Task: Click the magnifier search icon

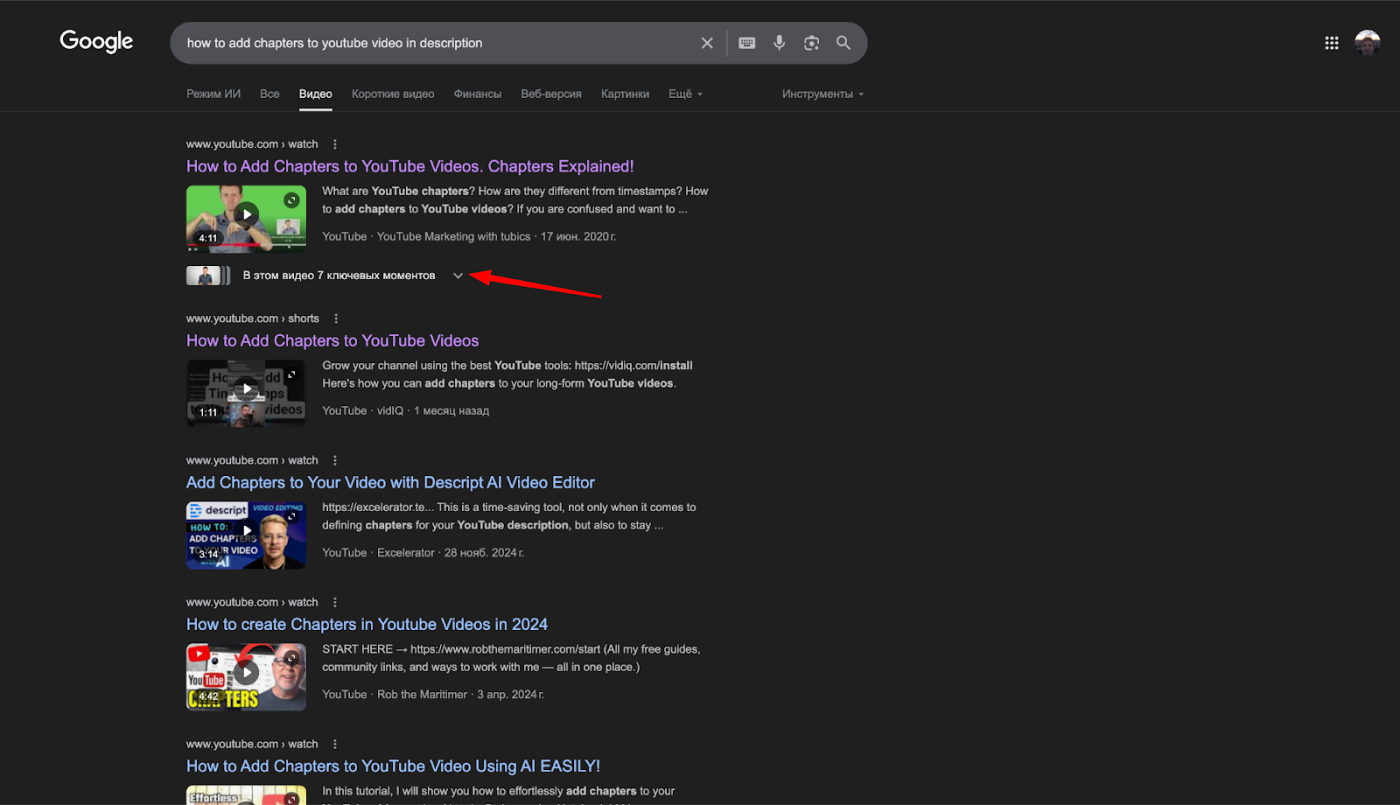Action: click(x=843, y=43)
